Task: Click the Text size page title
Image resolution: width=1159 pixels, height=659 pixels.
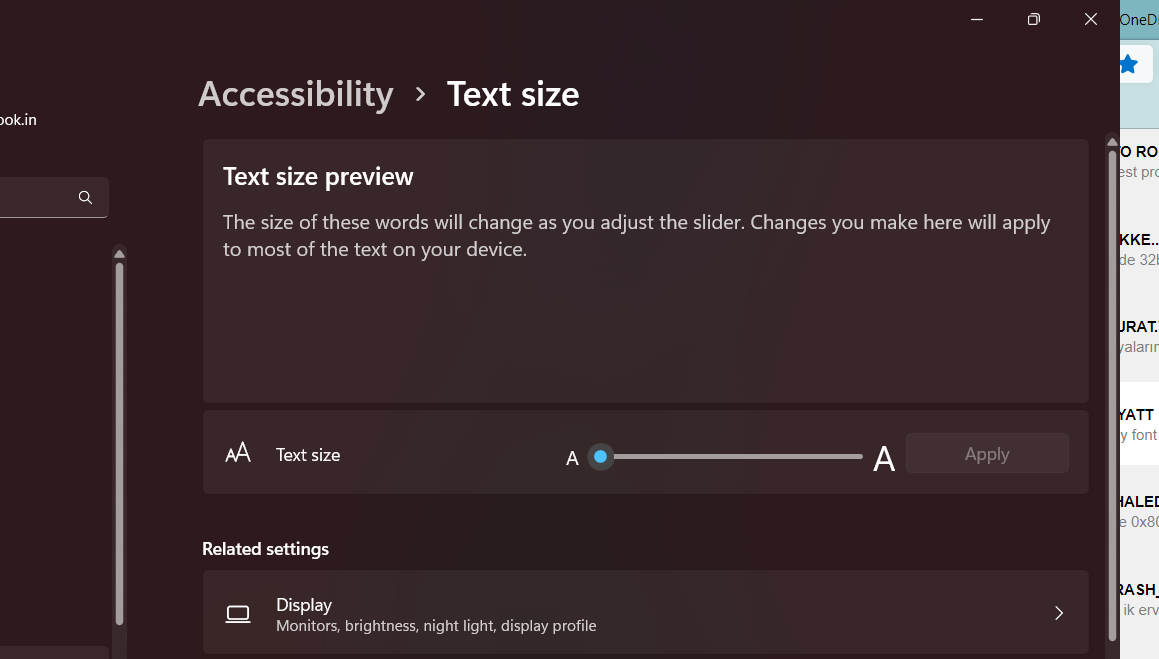Action: click(513, 95)
